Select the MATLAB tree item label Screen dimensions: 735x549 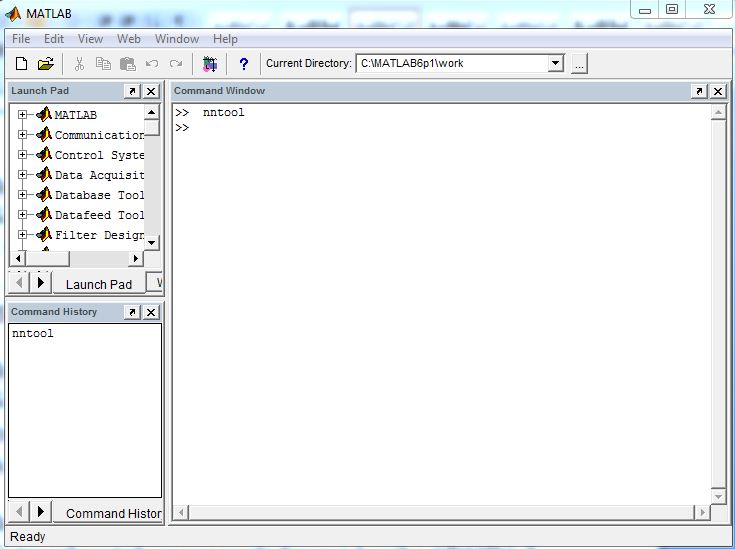pyautogui.click(x=75, y=115)
